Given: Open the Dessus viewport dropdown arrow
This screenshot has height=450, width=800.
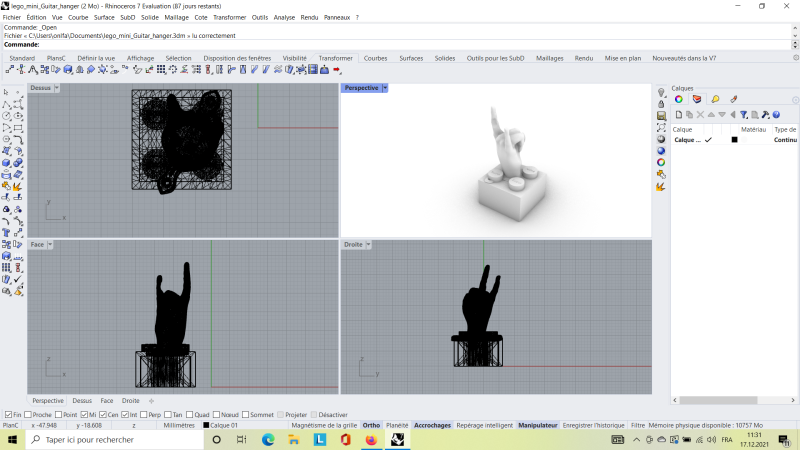Looking at the screenshot, I should click(57, 88).
